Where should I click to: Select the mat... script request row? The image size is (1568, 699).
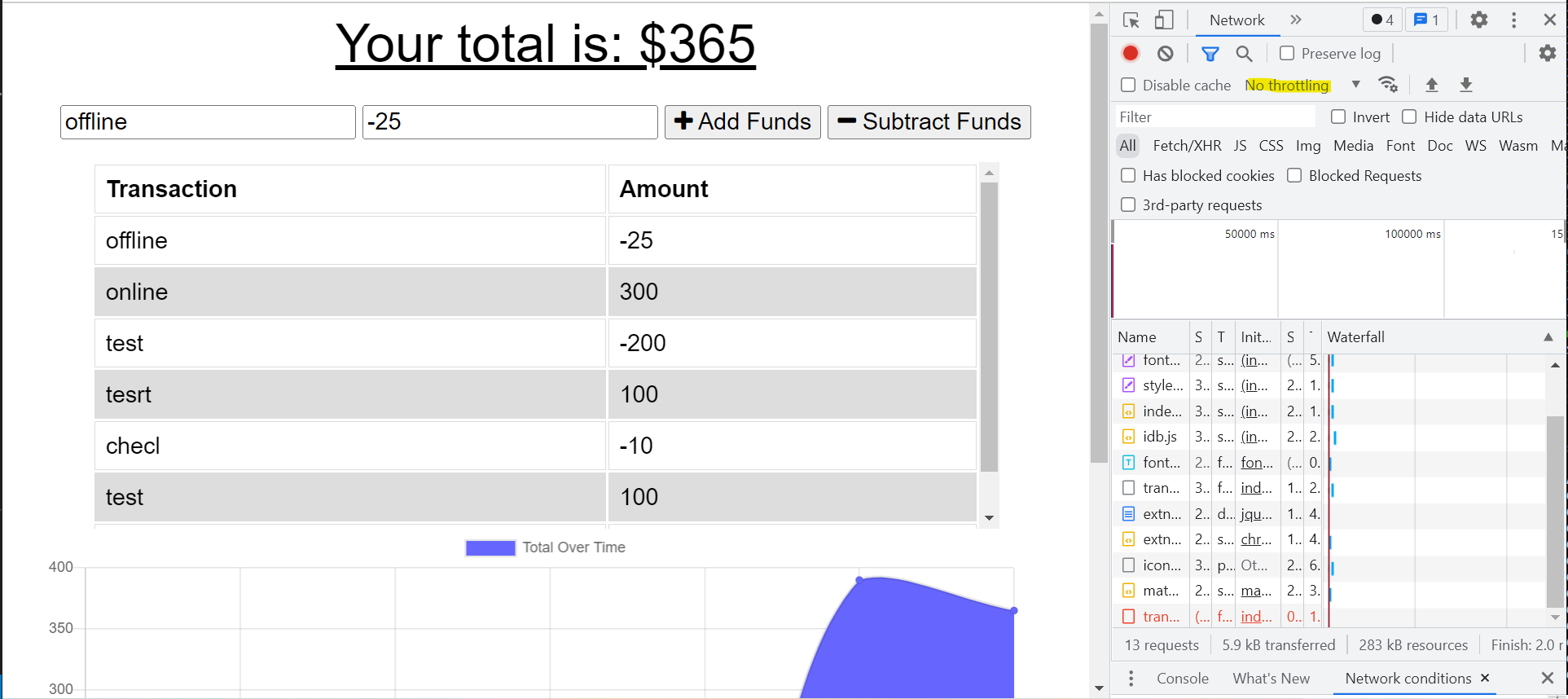[x=1329, y=591]
